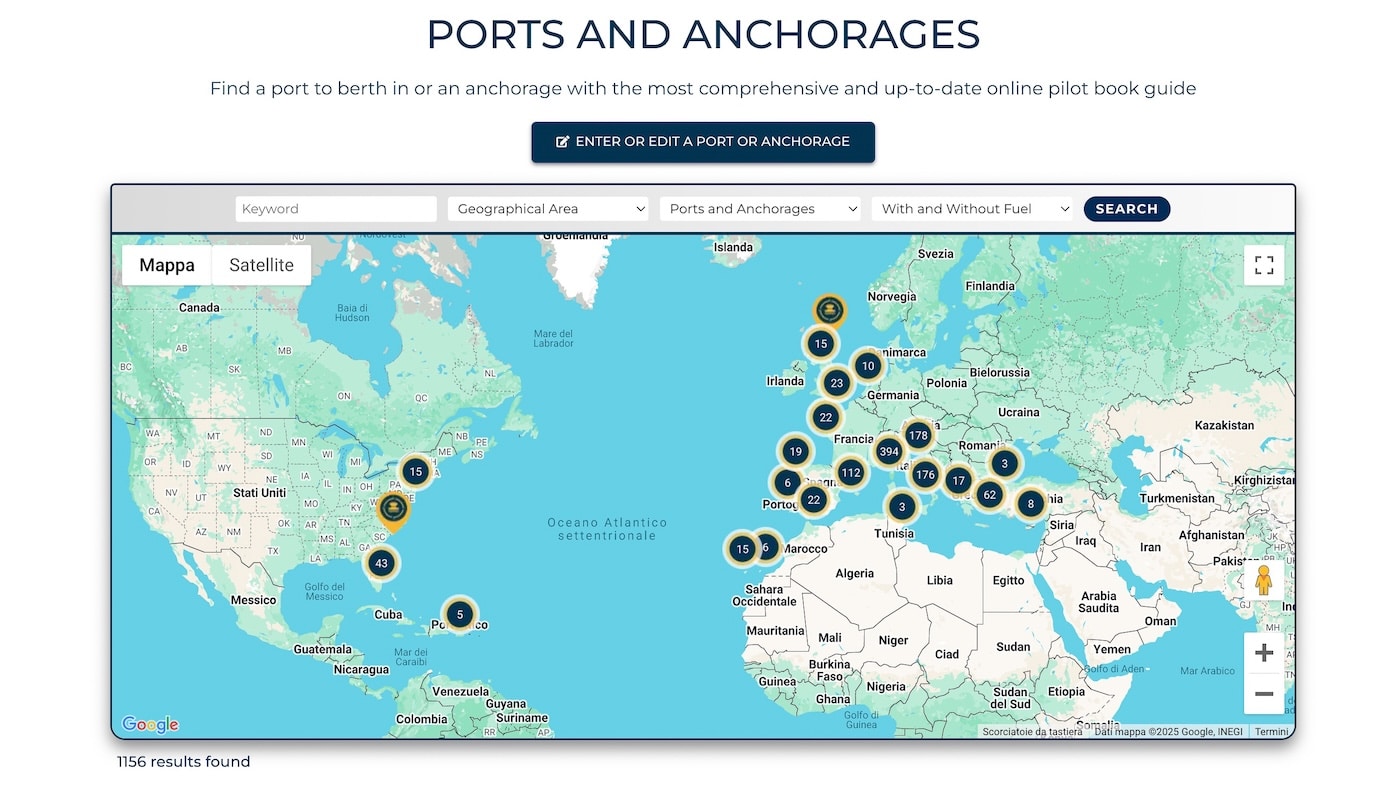1400x788 pixels.
Task: Click the Search button
Action: point(1126,209)
